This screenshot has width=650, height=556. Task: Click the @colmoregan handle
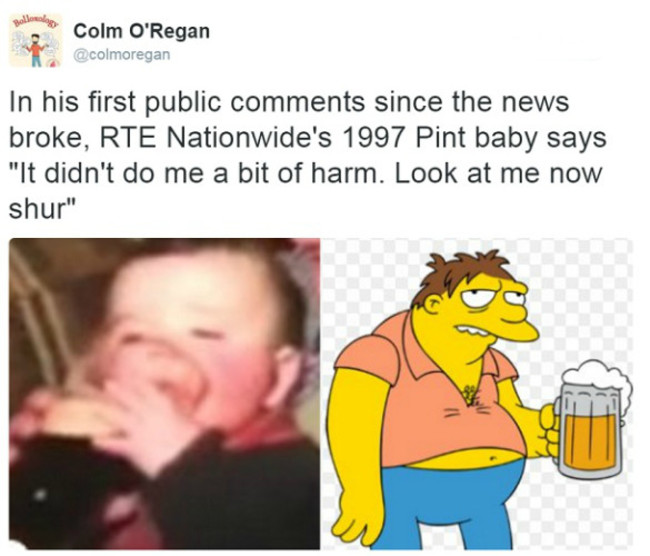pyautogui.click(x=122, y=54)
